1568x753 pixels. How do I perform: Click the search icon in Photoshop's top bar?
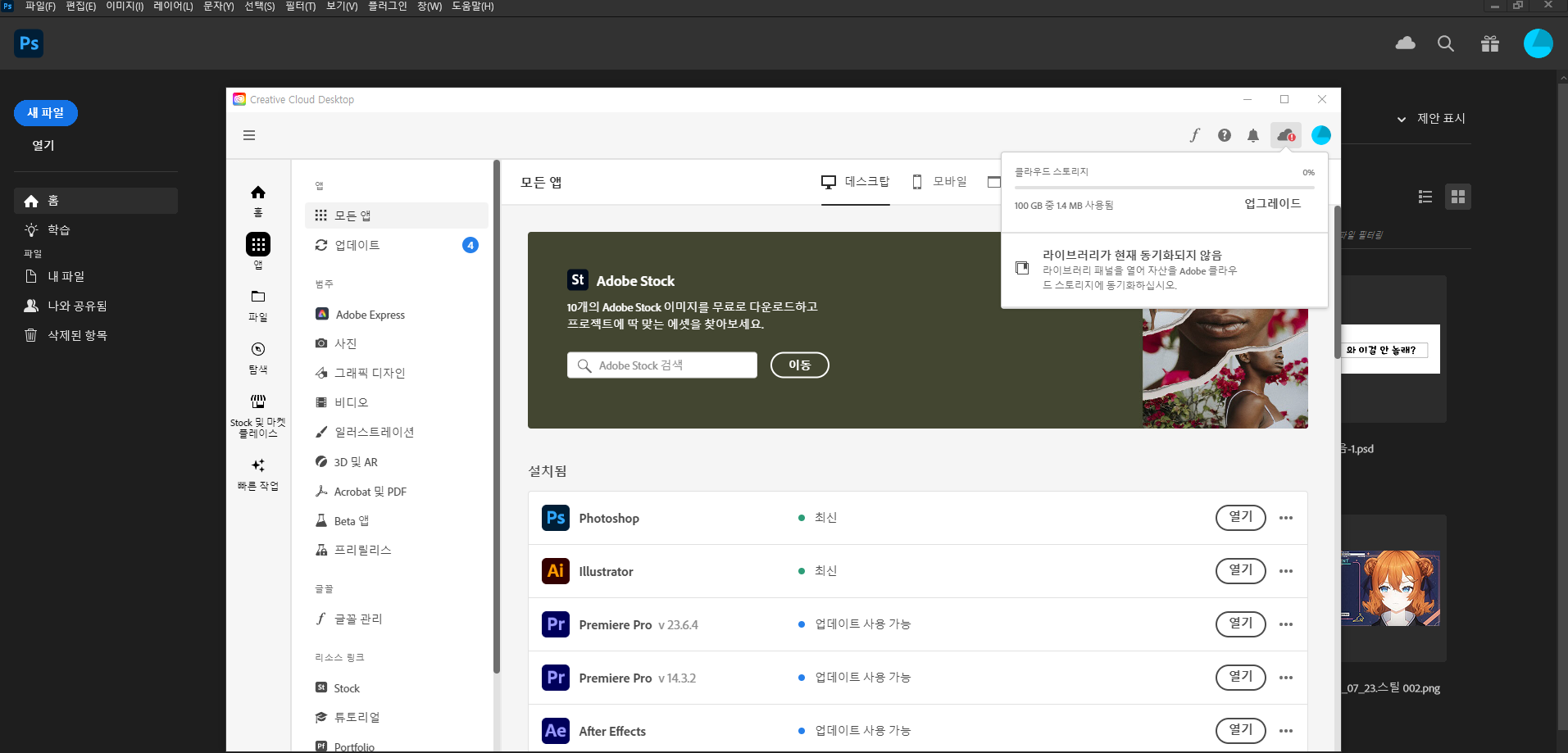1446,43
